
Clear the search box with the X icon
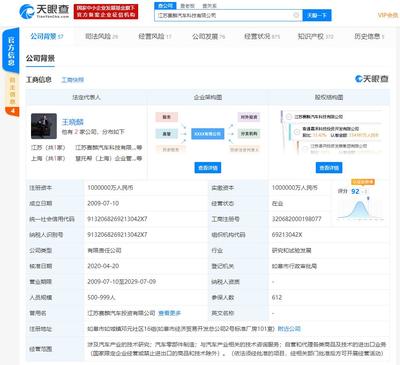[296, 15]
